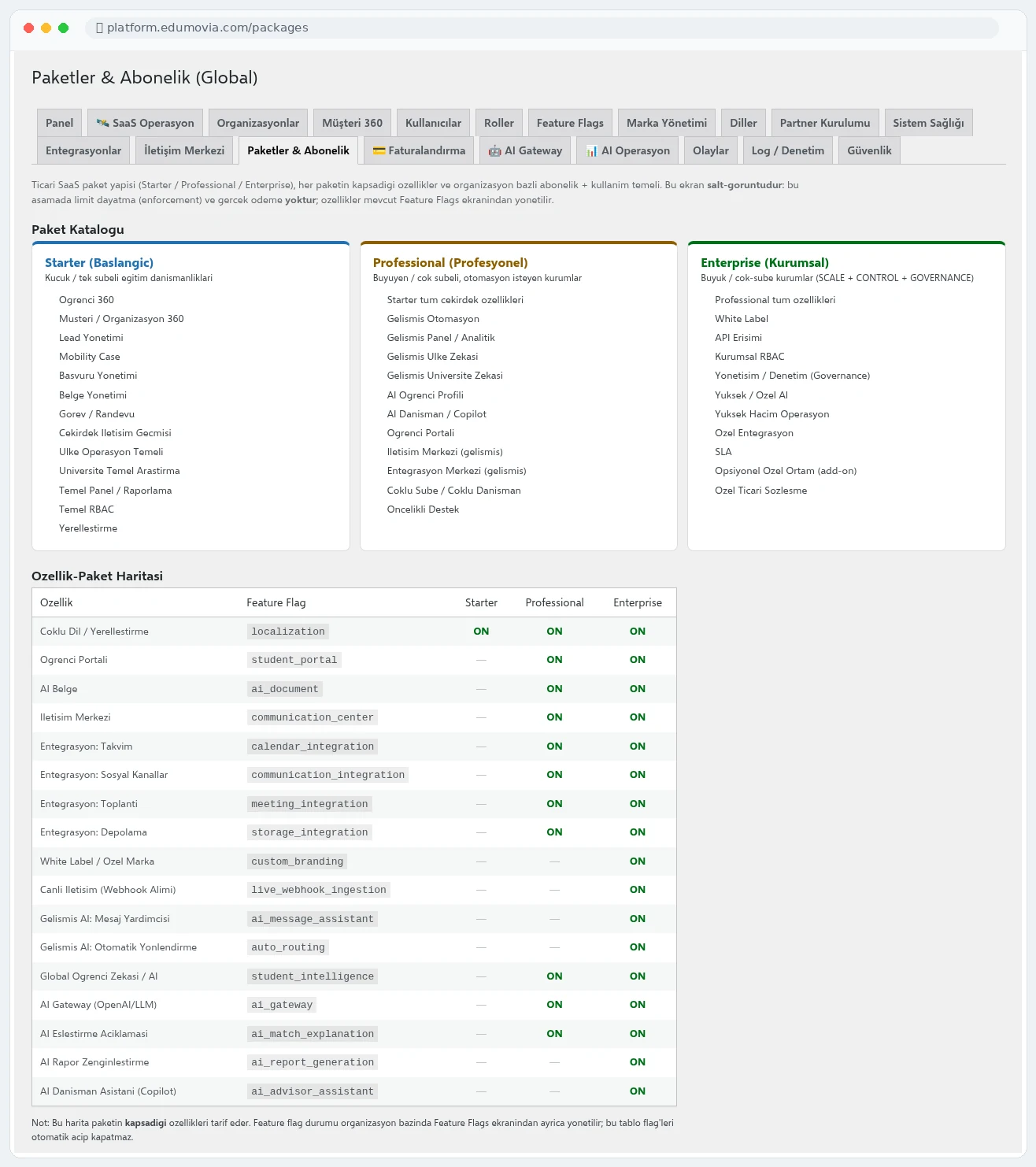
Task: Click 'AI Danisman / Copilot' in Professional list
Action: pyautogui.click(x=437, y=414)
